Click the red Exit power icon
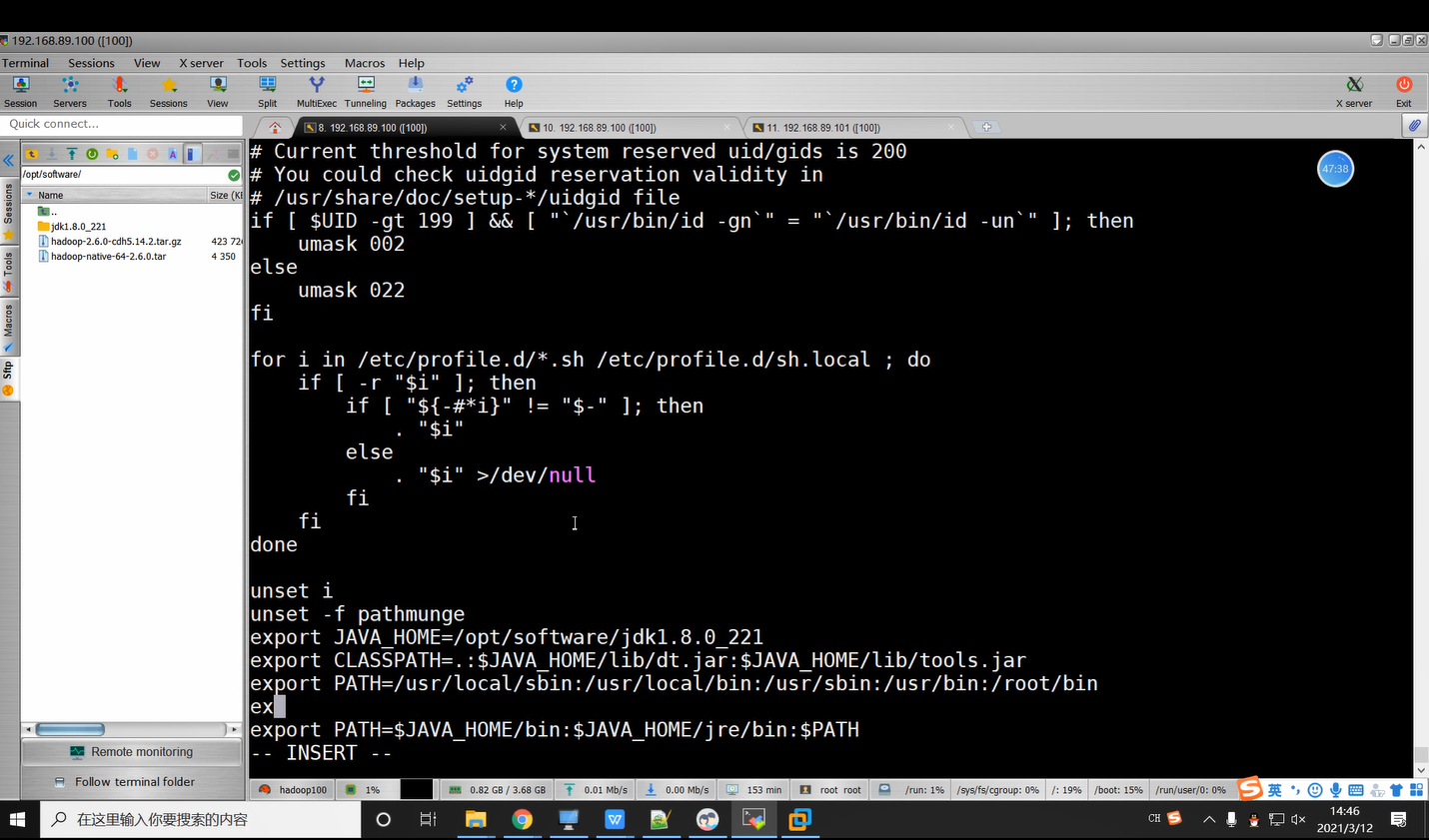This screenshot has width=1429, height=840. (x=1403, y=91)
